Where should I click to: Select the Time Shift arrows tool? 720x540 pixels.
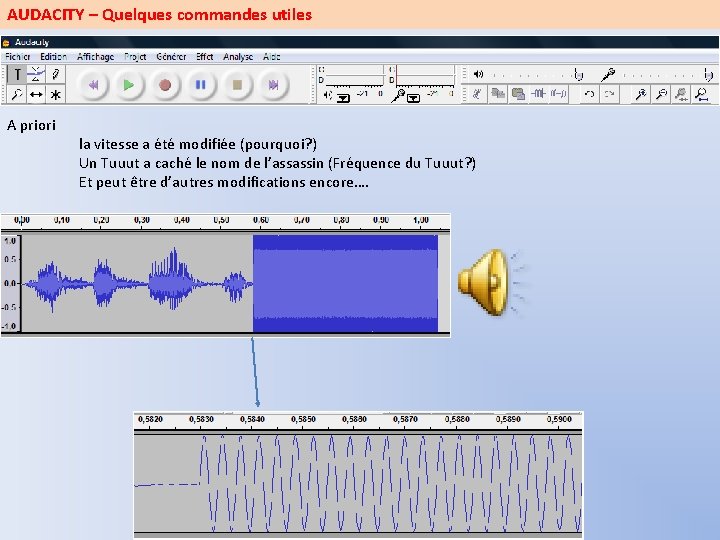click(36, 95)
